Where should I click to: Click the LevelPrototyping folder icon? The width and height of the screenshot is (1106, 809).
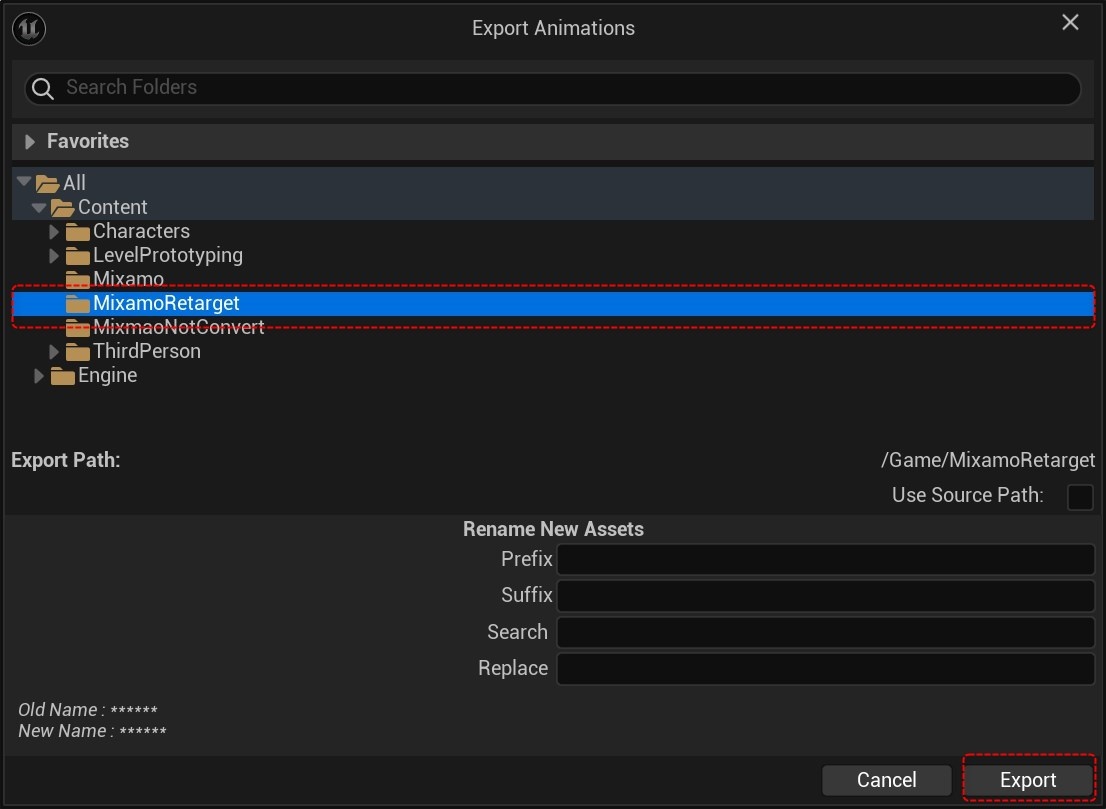pyautogui.click(x=78, y=256)
